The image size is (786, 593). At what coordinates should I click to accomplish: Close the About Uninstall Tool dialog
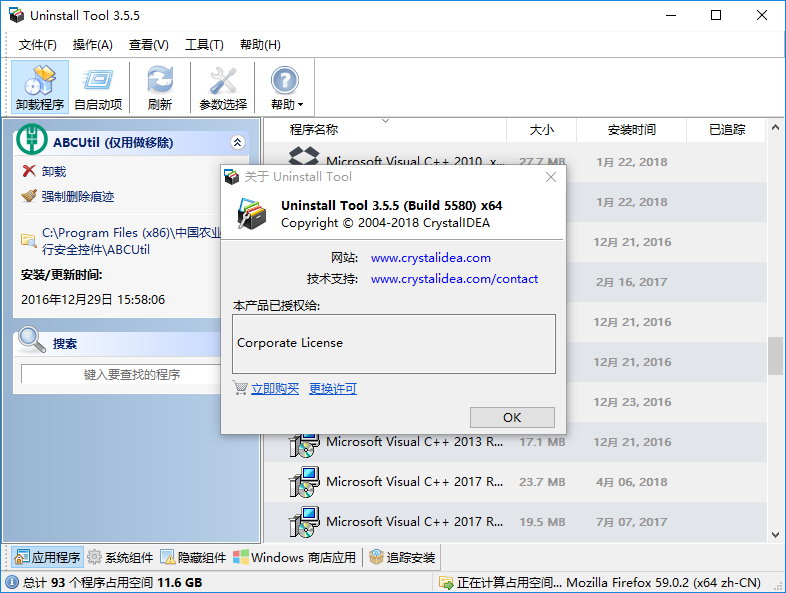click(551, 176)
